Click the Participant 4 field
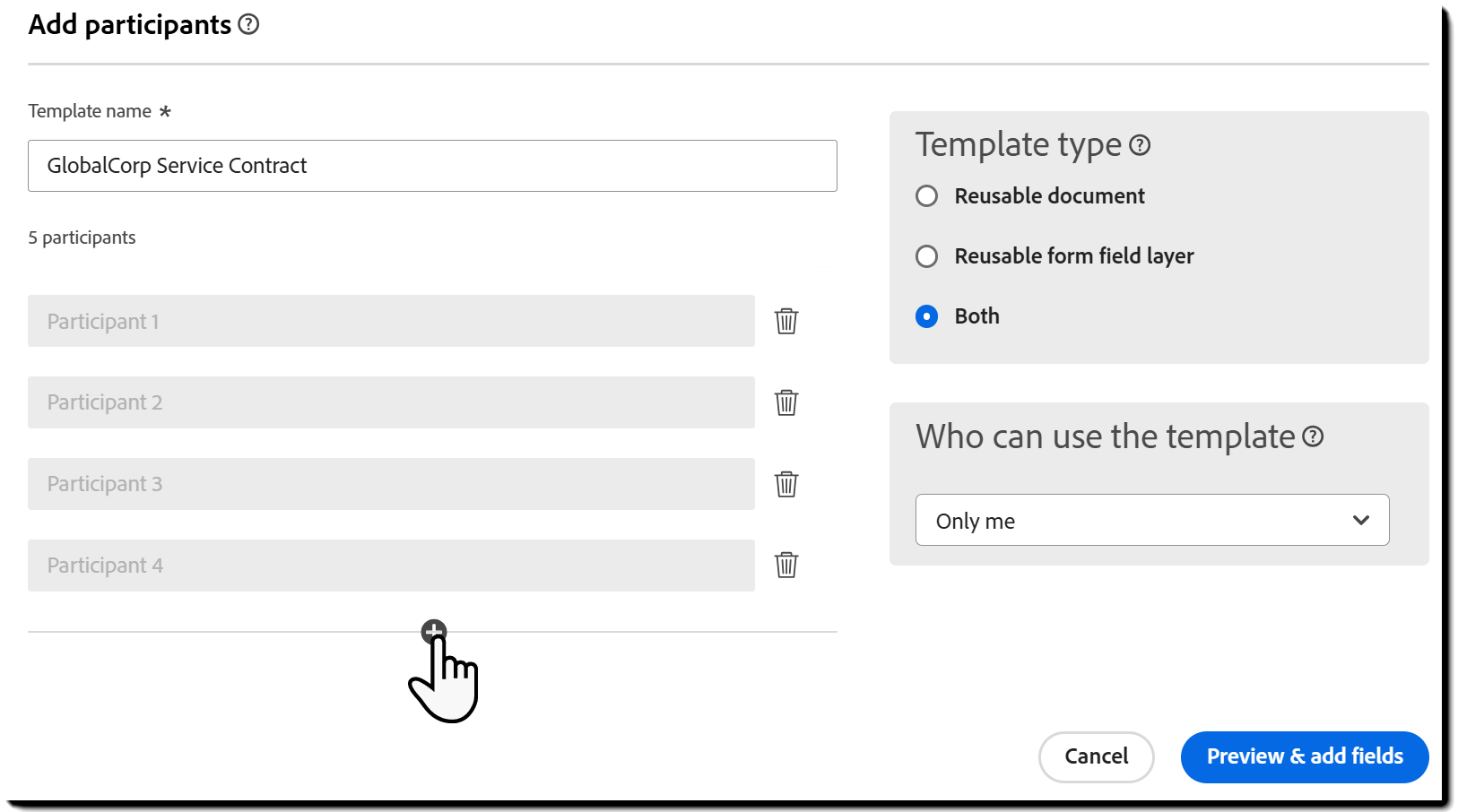This screenshot has width=1458, height=812. (391, 566)
